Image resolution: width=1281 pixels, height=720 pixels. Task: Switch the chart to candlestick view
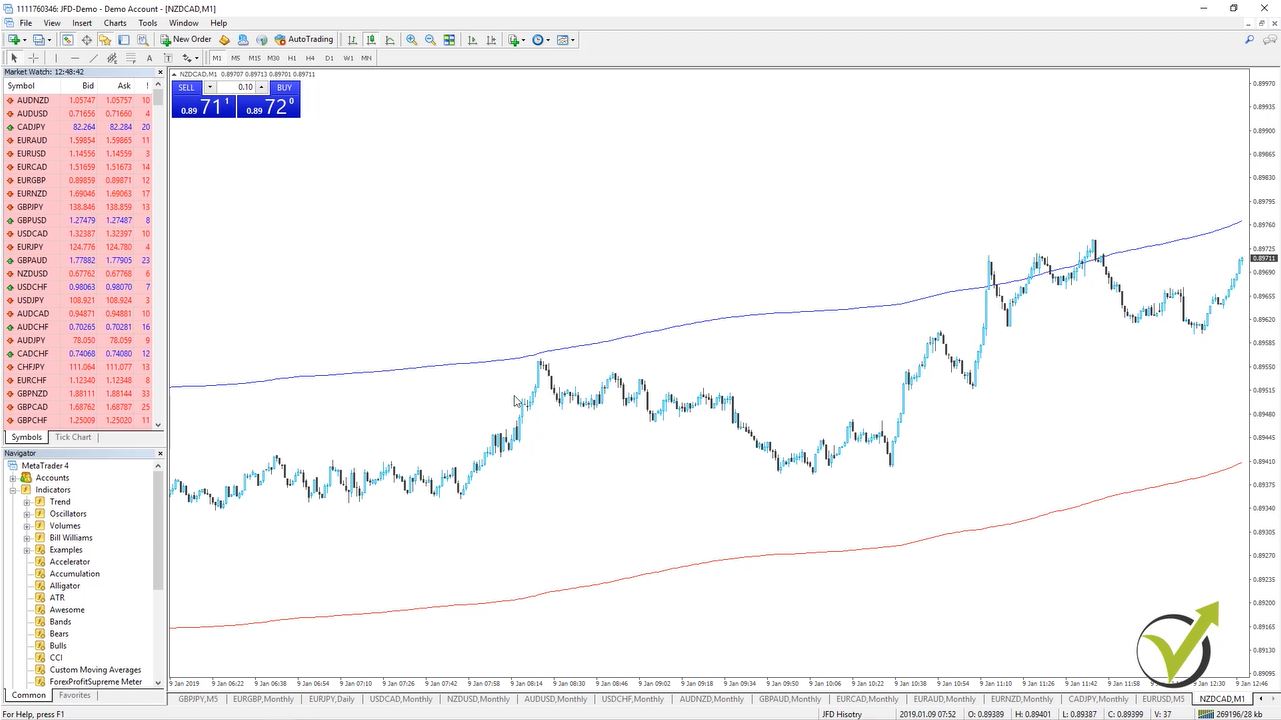point(369,40)
